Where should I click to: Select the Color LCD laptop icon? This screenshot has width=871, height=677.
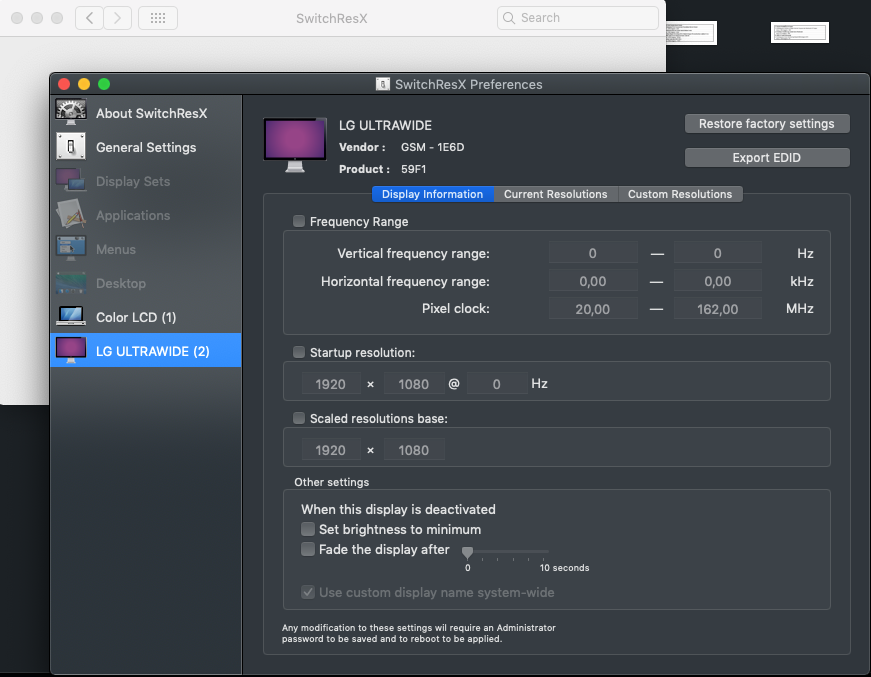[x=71, y=317]
